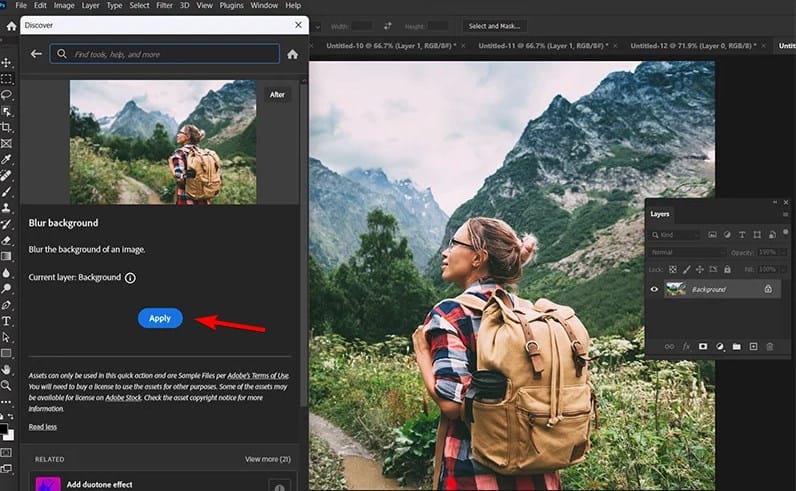The image size is (796, 491).
Task: Open the Adobe Stock link
Action: click(123, 398)
